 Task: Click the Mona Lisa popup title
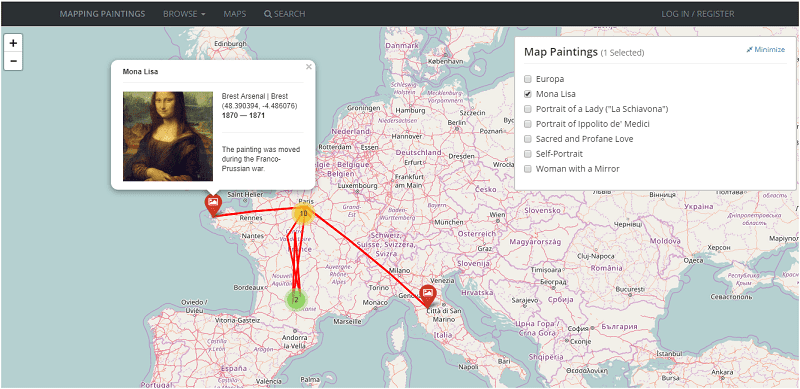(140, 71)
